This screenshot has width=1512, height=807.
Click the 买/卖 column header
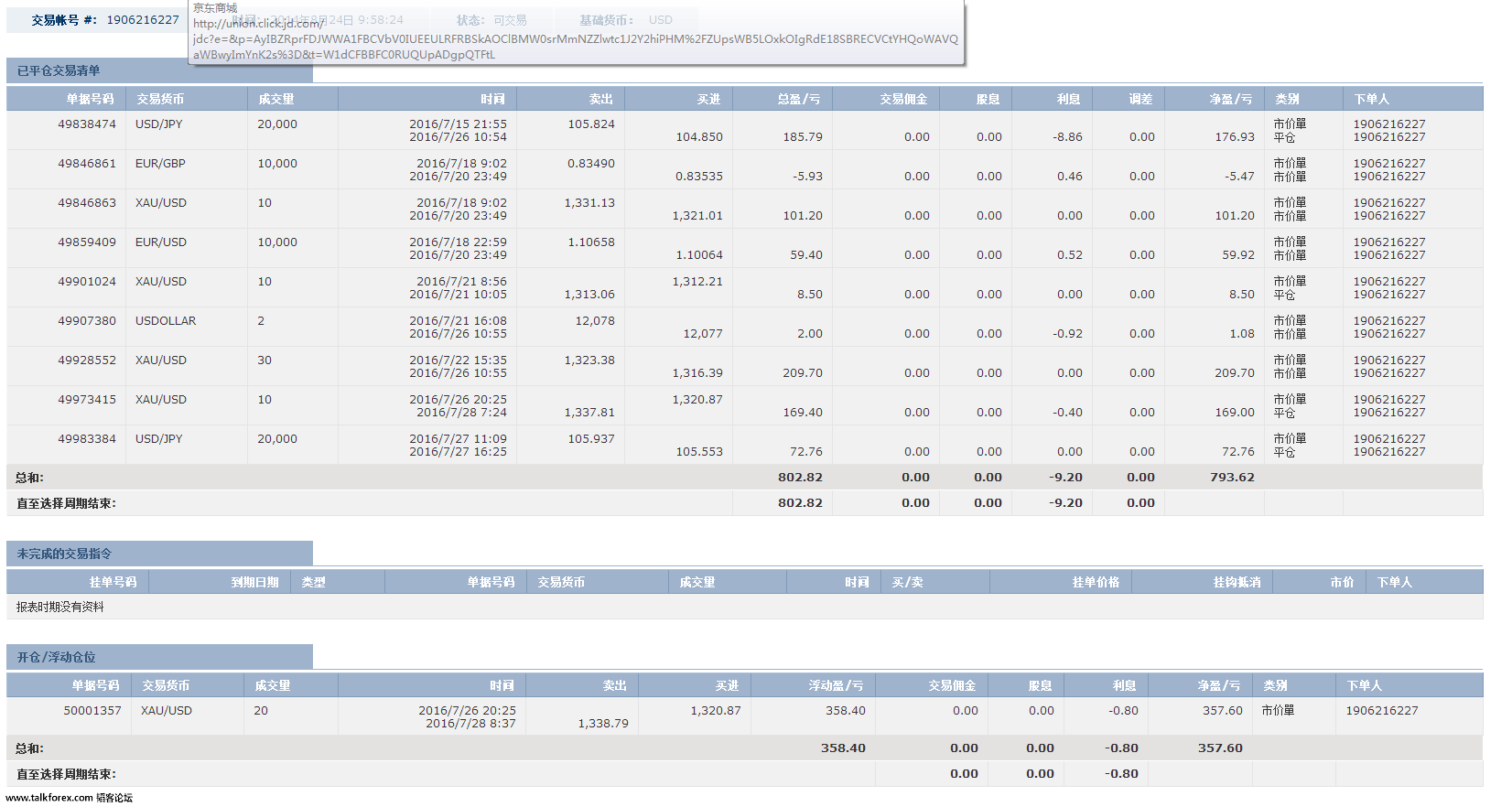(x=907, y=582)
